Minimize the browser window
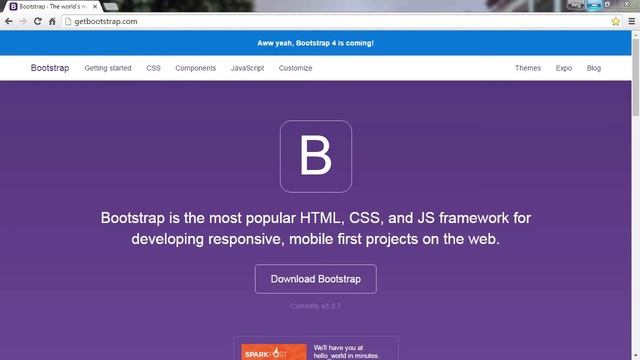640x360 pixels. tap(594, 4)
